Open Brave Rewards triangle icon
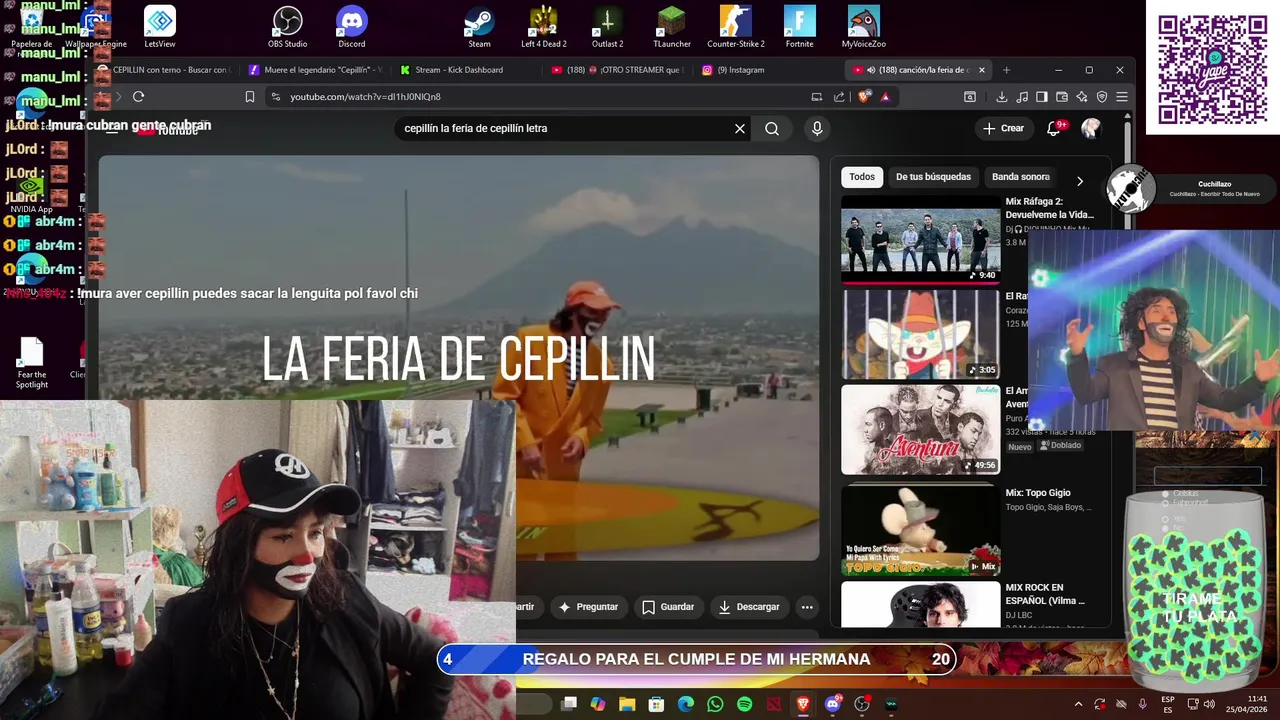 click(x=885, y=97)
